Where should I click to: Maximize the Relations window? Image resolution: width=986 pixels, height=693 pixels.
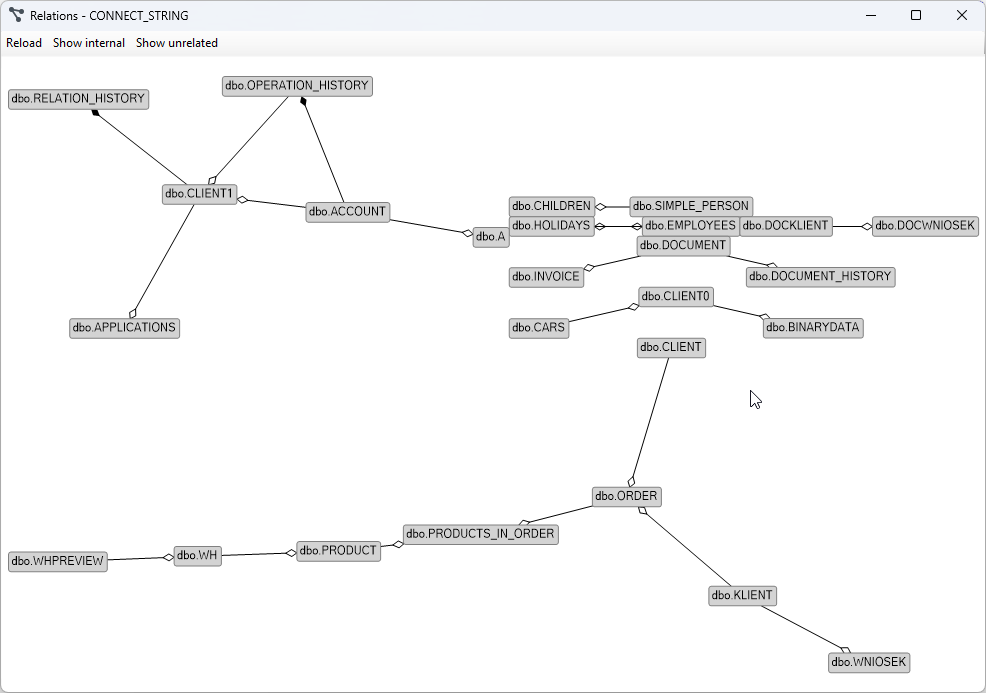point(916,15)
